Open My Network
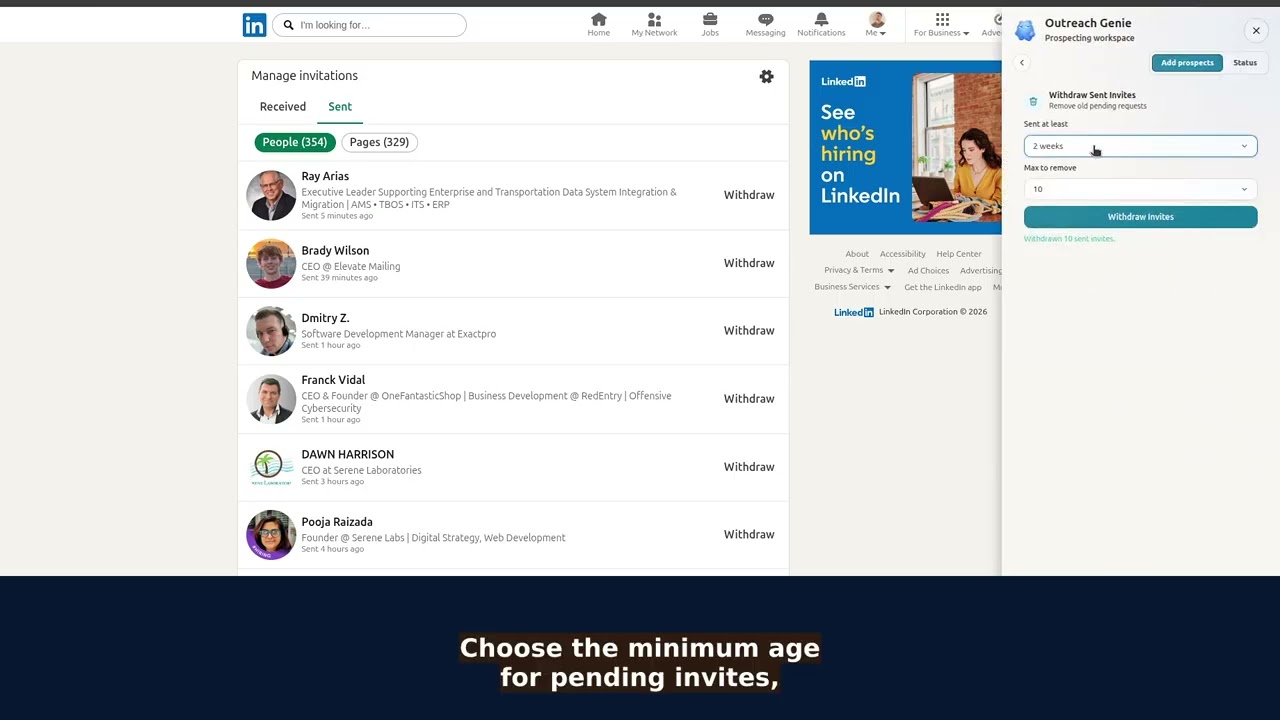Screen dimensions: 1280x720 coord(654,25)
